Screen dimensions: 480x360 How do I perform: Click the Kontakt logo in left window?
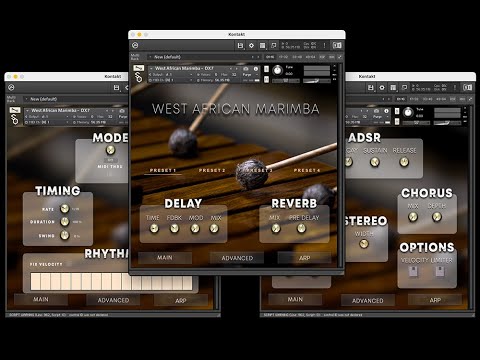(11, 87)
